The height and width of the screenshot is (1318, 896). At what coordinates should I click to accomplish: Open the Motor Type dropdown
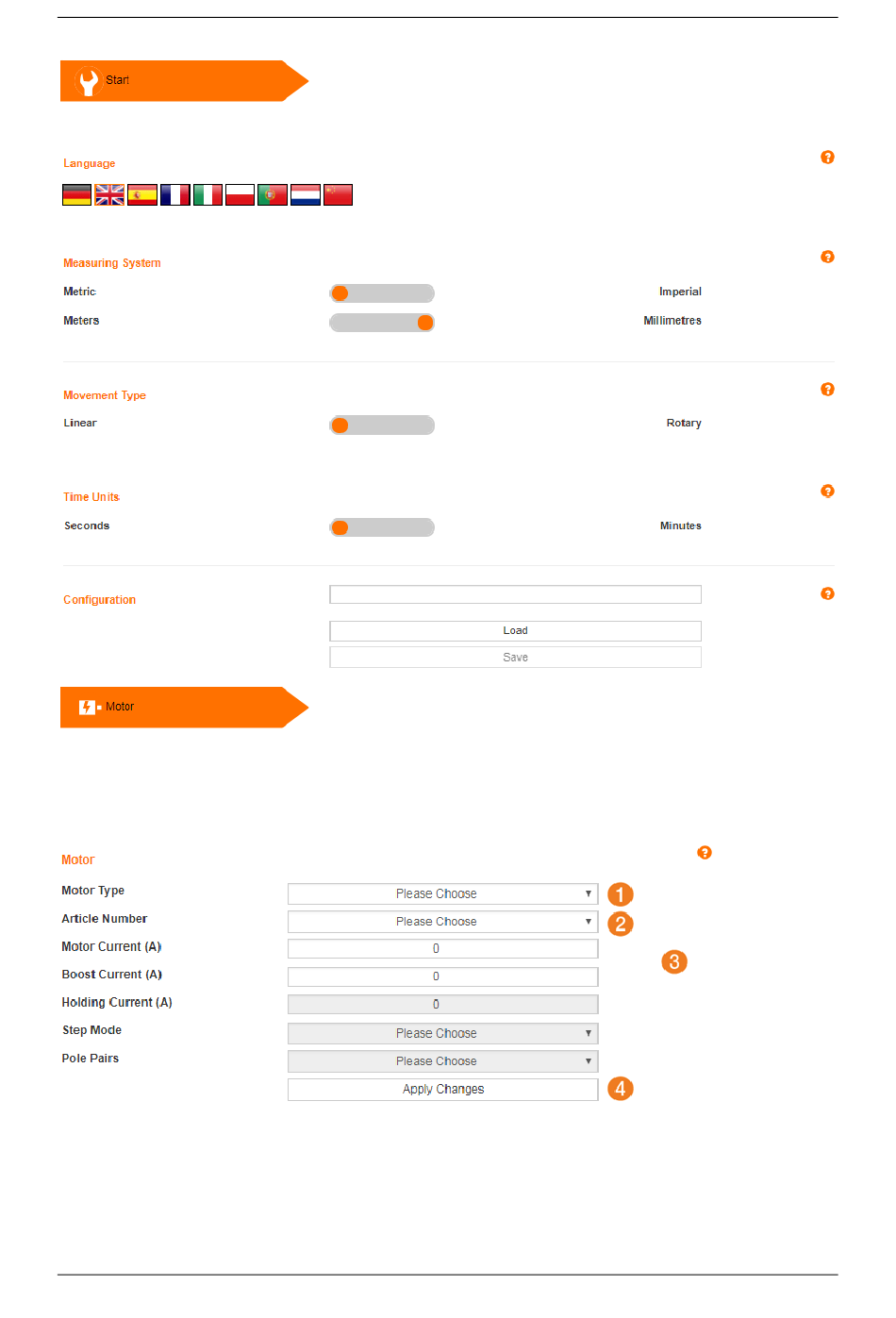click(443, 893)
